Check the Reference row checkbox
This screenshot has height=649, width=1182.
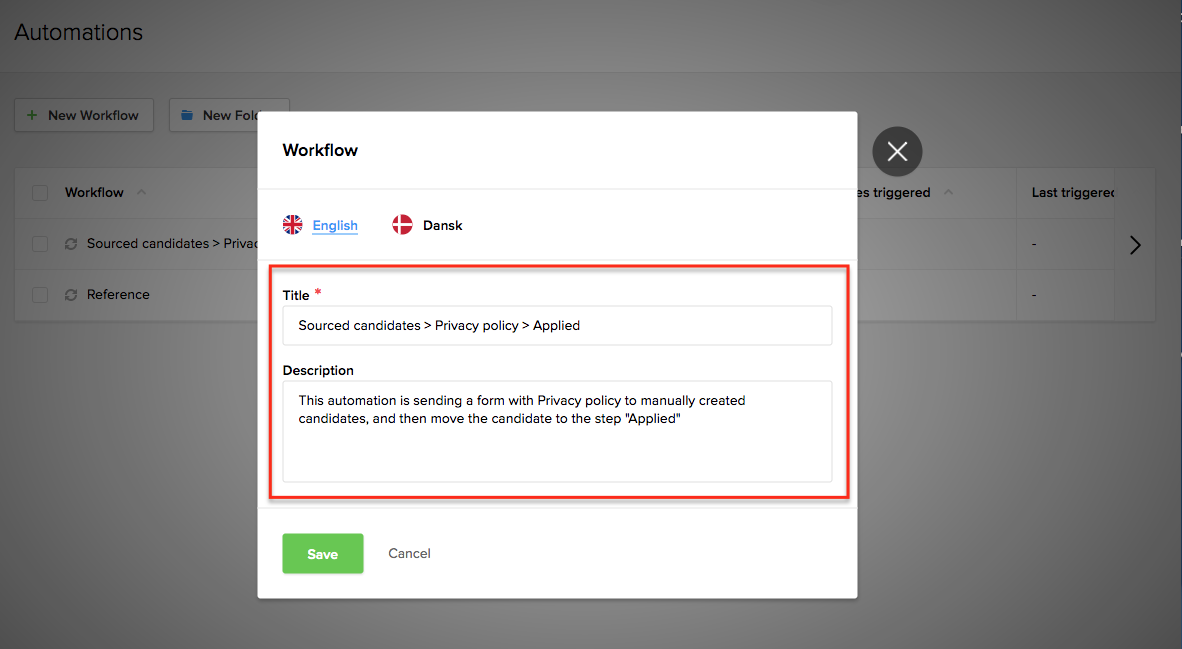(x=40, y=295)
